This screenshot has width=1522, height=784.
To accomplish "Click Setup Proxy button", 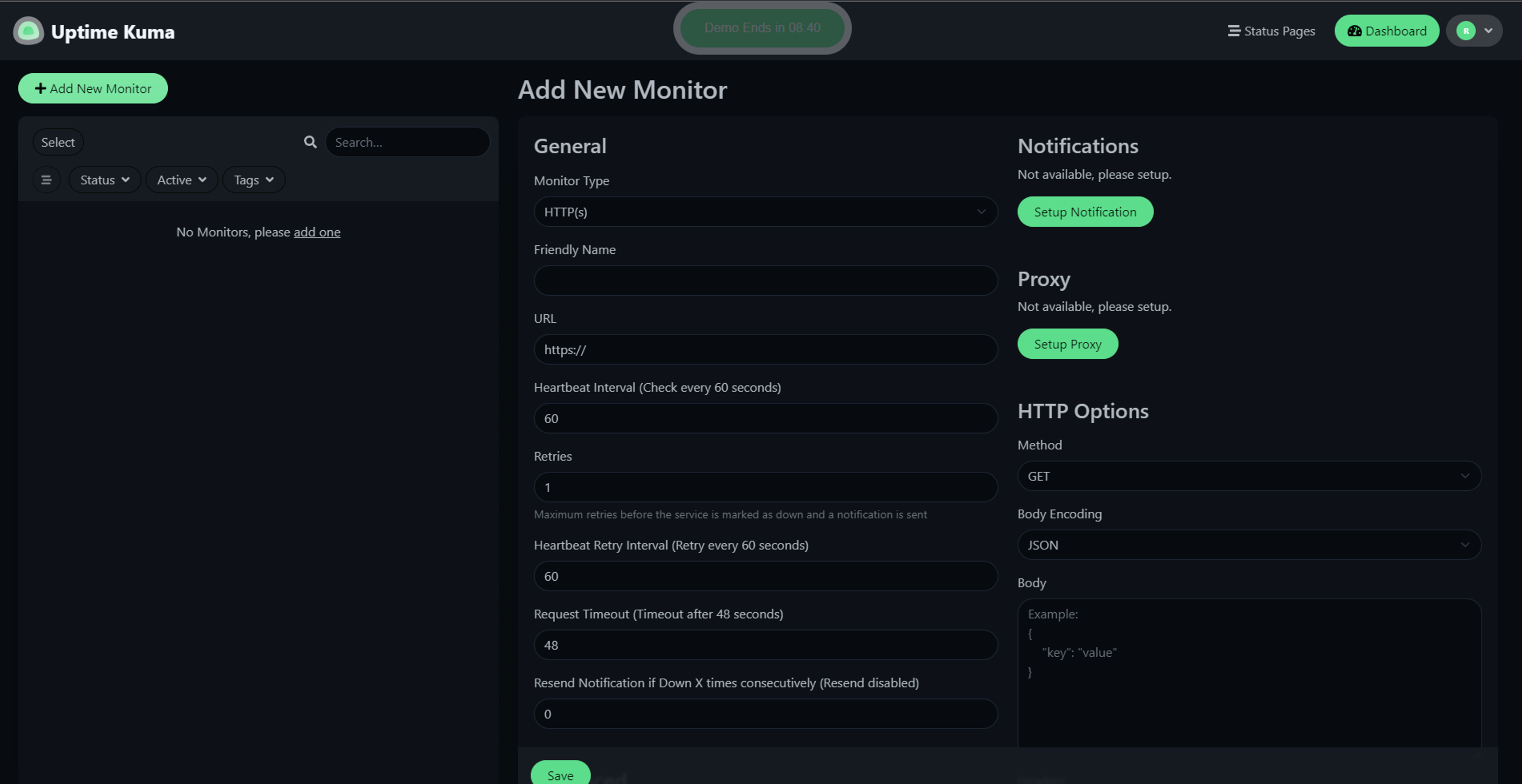I will 1068,344.
